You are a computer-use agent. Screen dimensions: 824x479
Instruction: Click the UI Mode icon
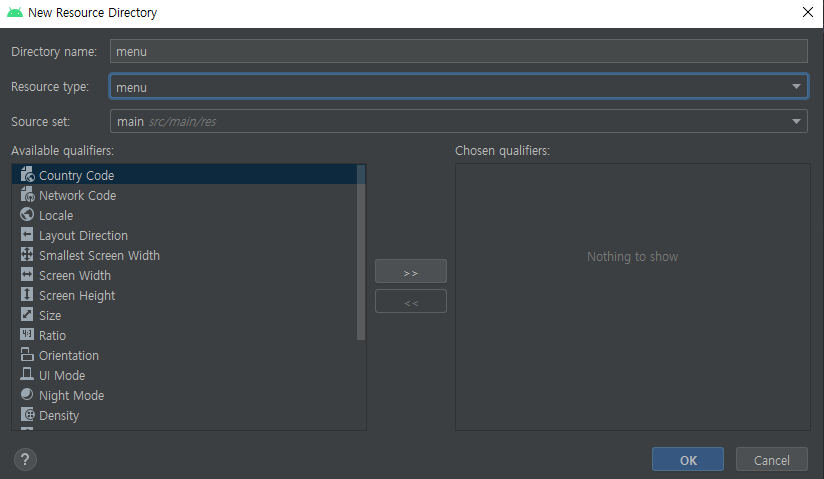pyautogui.click(x=27, y=374)
